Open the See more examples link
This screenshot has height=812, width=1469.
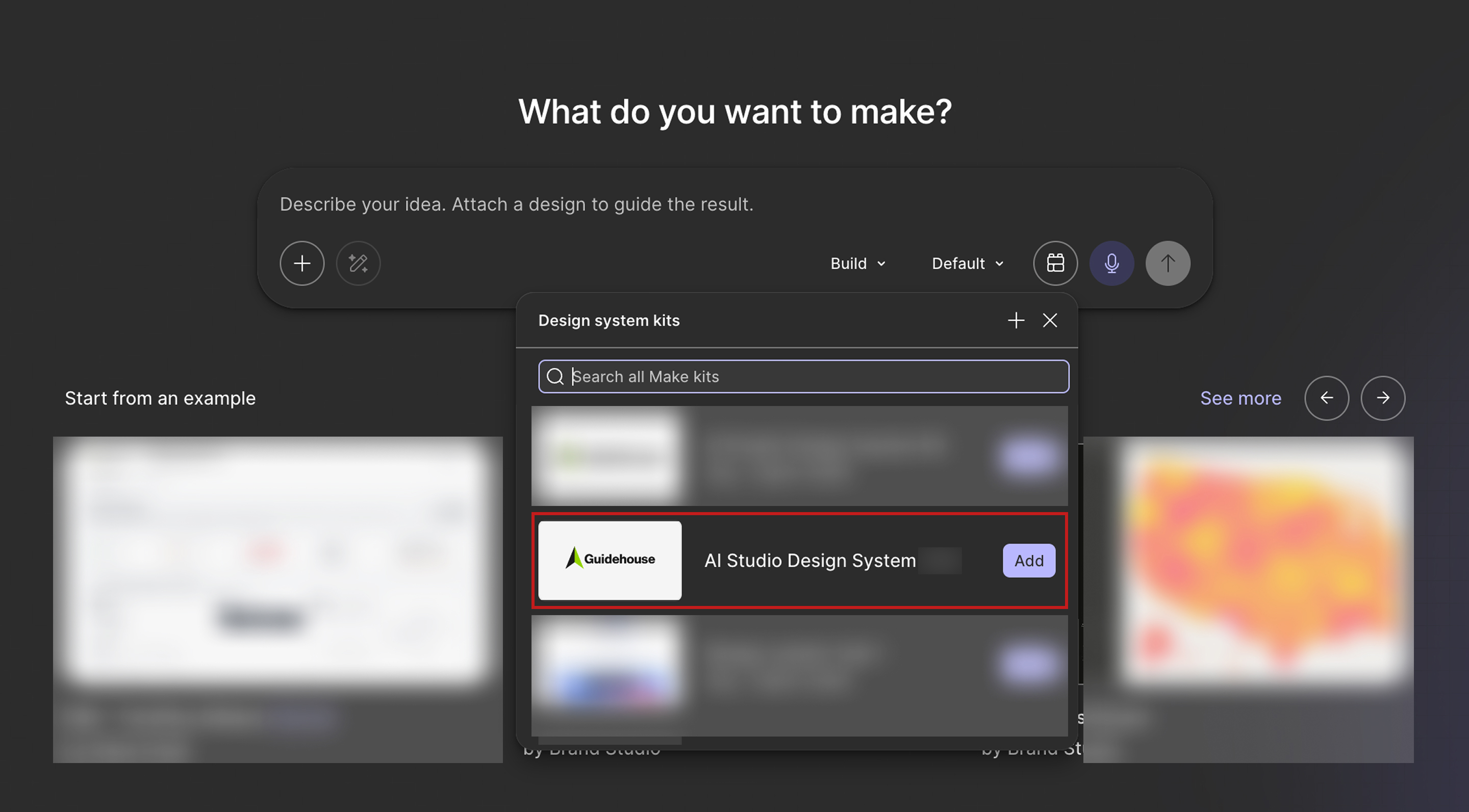[x=1240, y=398]
